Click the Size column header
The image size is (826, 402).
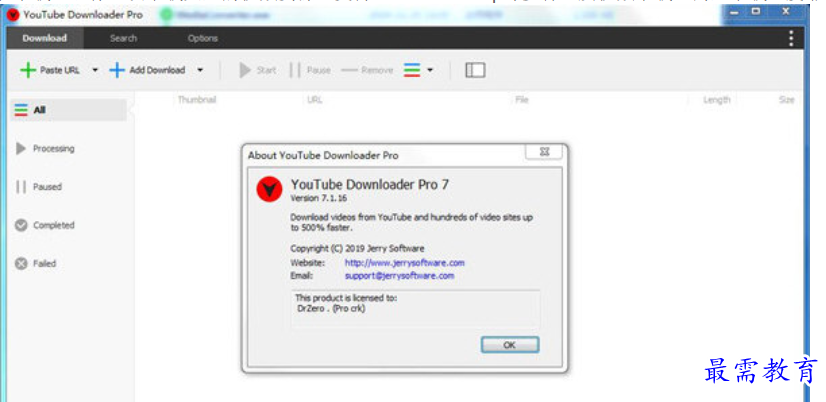[x=786, y=100]
